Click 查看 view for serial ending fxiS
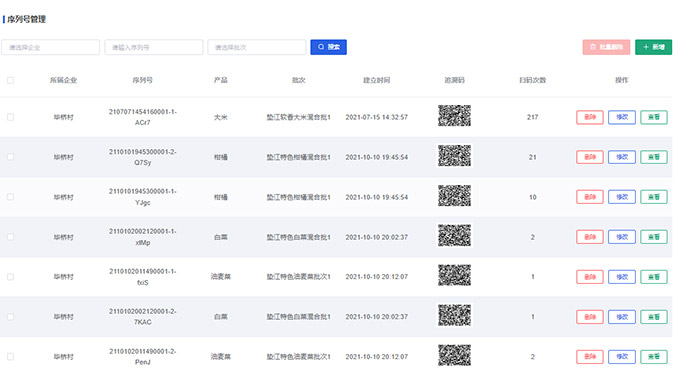 pyautogui.click(x=654, y=277)
